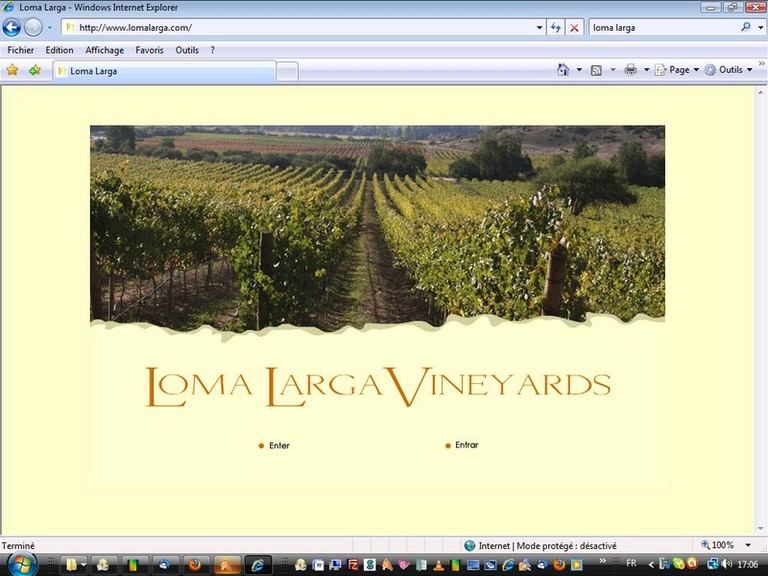The image size is (768, 576).
Task: Click the Enter link
Action: pyautogui.click(x=279, y=446)
